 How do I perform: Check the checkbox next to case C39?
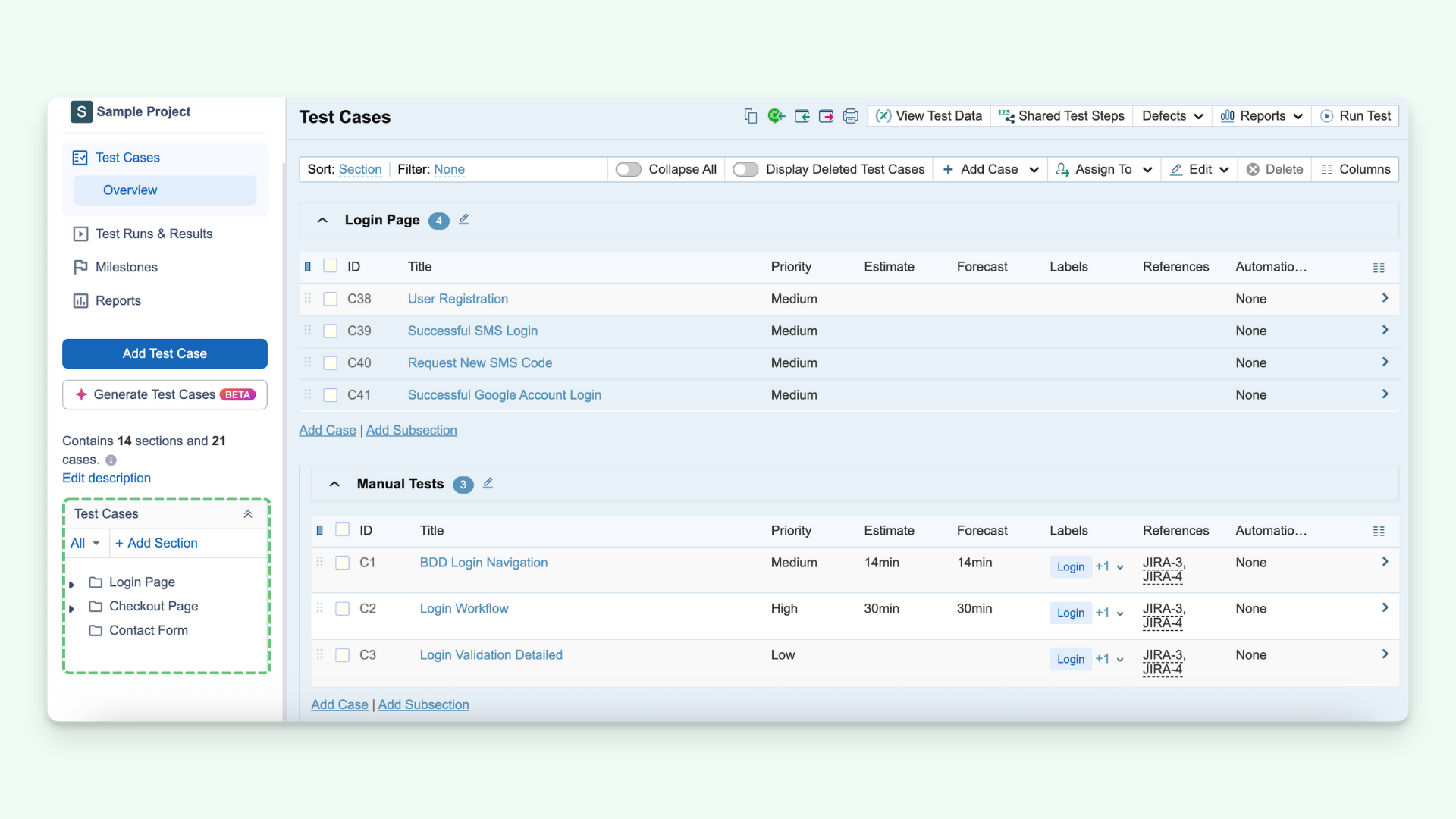(330, 331)
